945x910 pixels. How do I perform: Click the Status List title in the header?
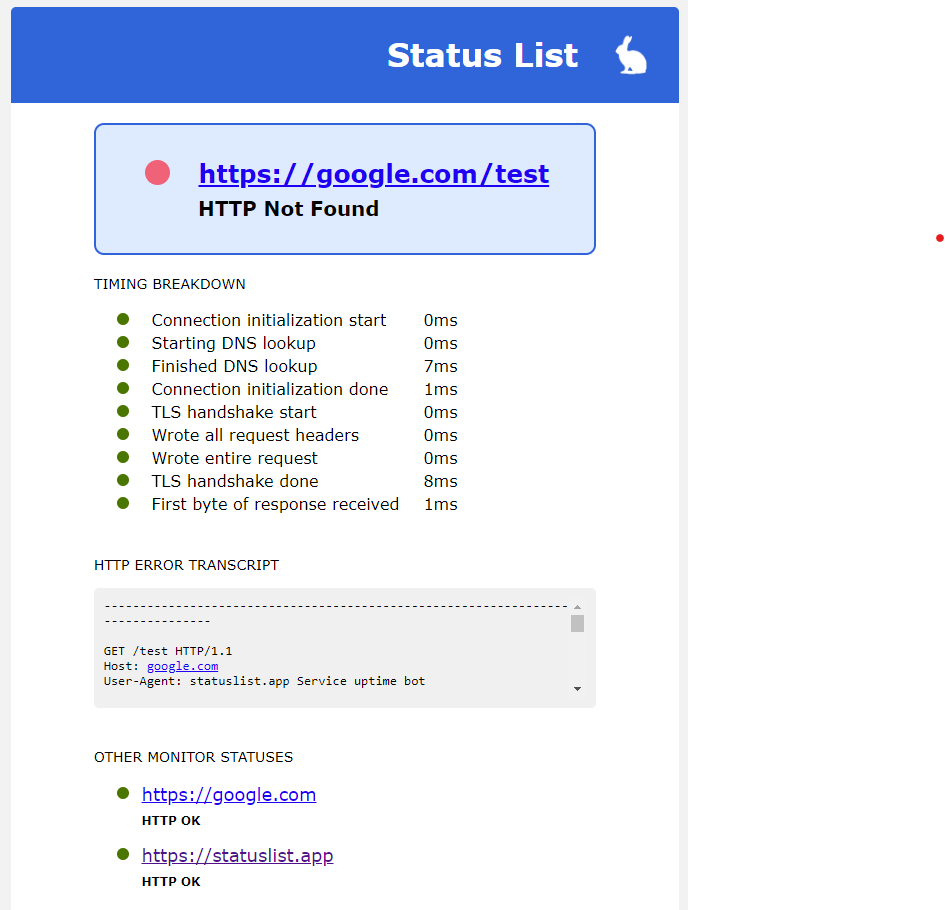[x=482, y=55]
